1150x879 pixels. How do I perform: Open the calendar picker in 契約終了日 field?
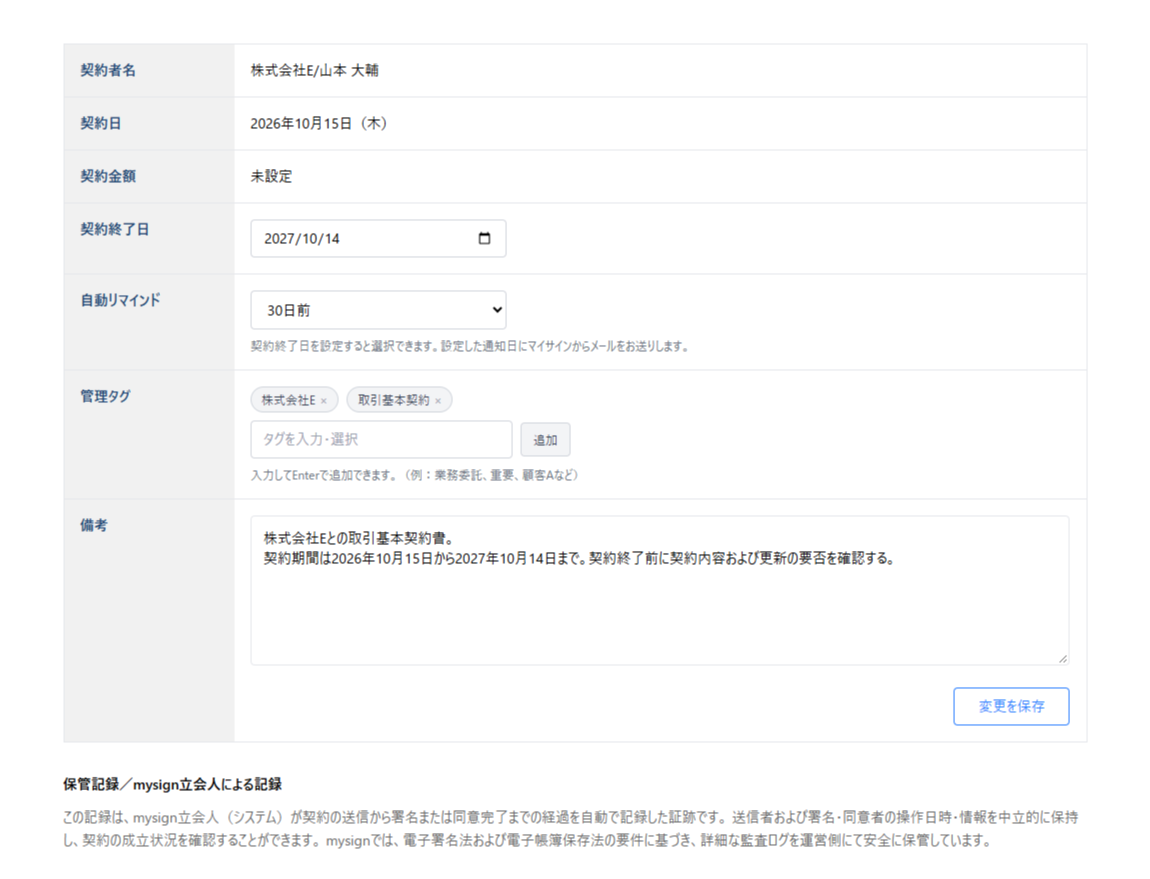[x=484, y=238]
